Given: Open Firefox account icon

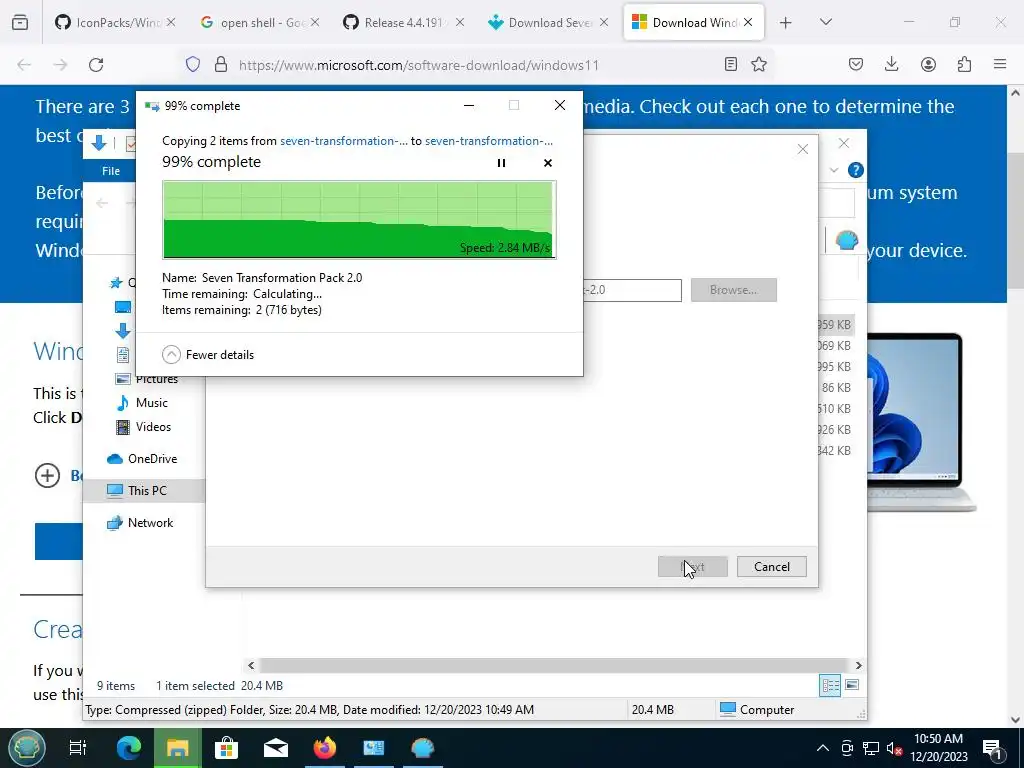Looking at the screenshot, I should pyautogui.click(x=928, y=65).
